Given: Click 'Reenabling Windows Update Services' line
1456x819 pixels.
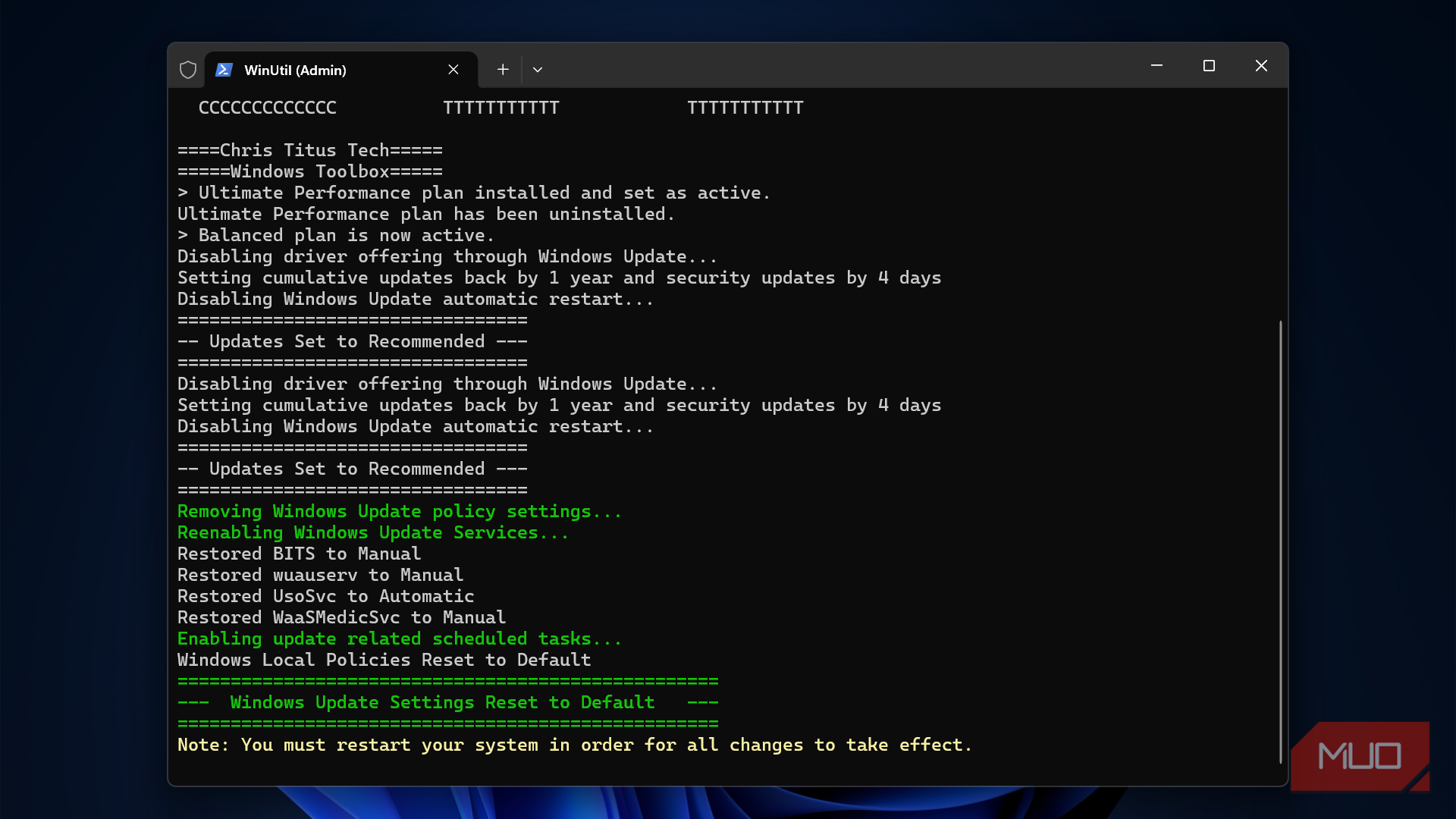Looking at the screenshot, I should 372,533.
